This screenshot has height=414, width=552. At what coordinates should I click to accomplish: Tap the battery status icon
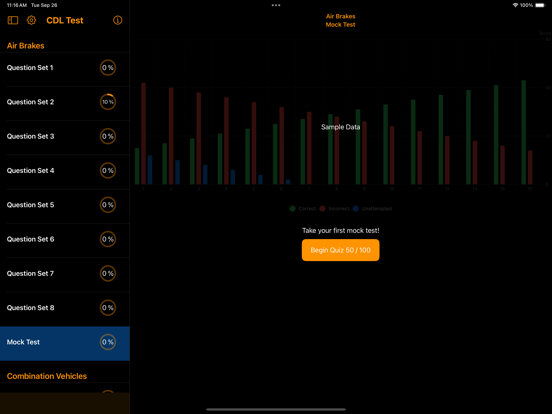540,5
